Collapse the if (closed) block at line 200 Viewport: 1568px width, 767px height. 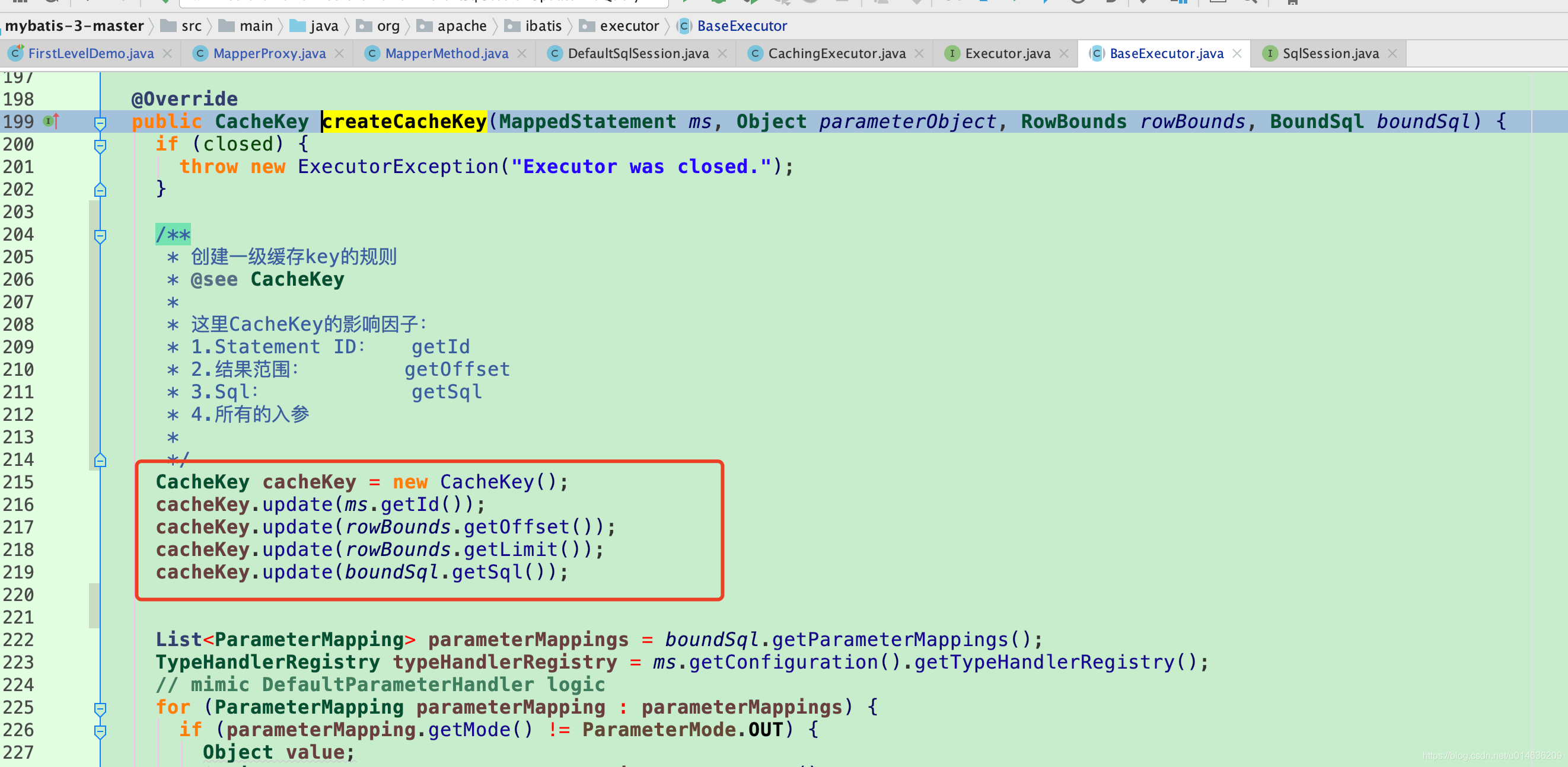(100, 145)
